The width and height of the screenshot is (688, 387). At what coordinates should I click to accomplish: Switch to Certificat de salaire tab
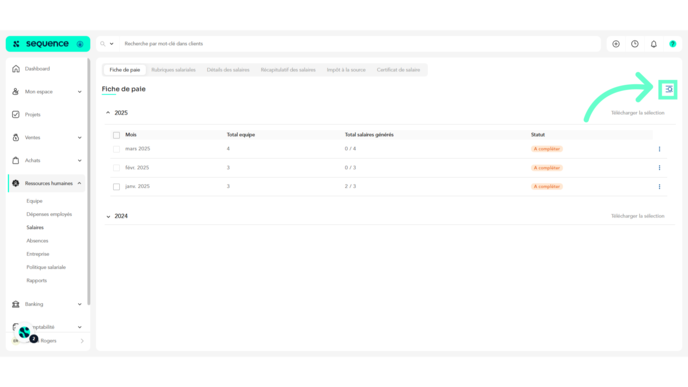tap(398, 70)
